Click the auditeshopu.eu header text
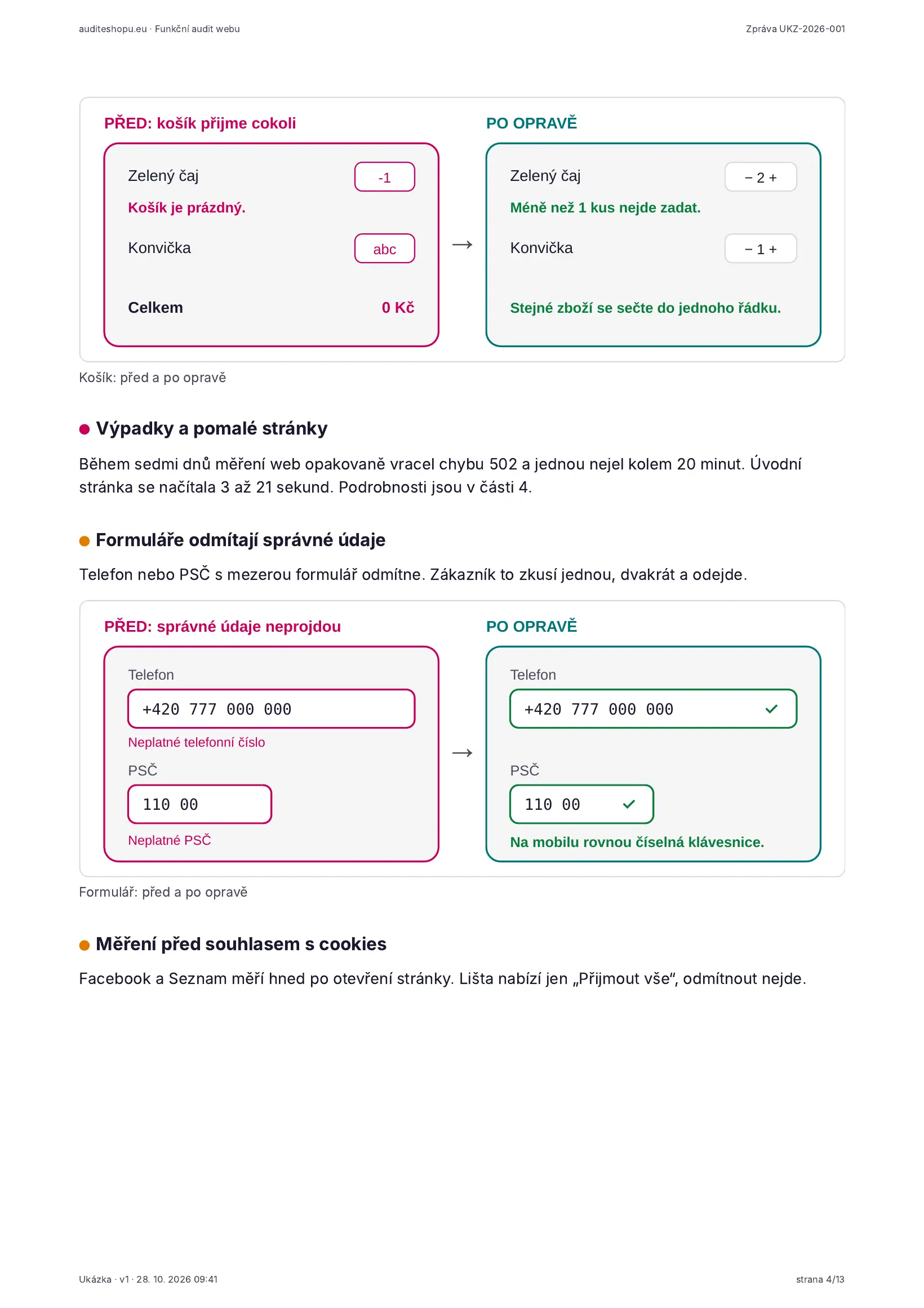The height and width of the screenshot is (1308, 924). coord(113,29)
